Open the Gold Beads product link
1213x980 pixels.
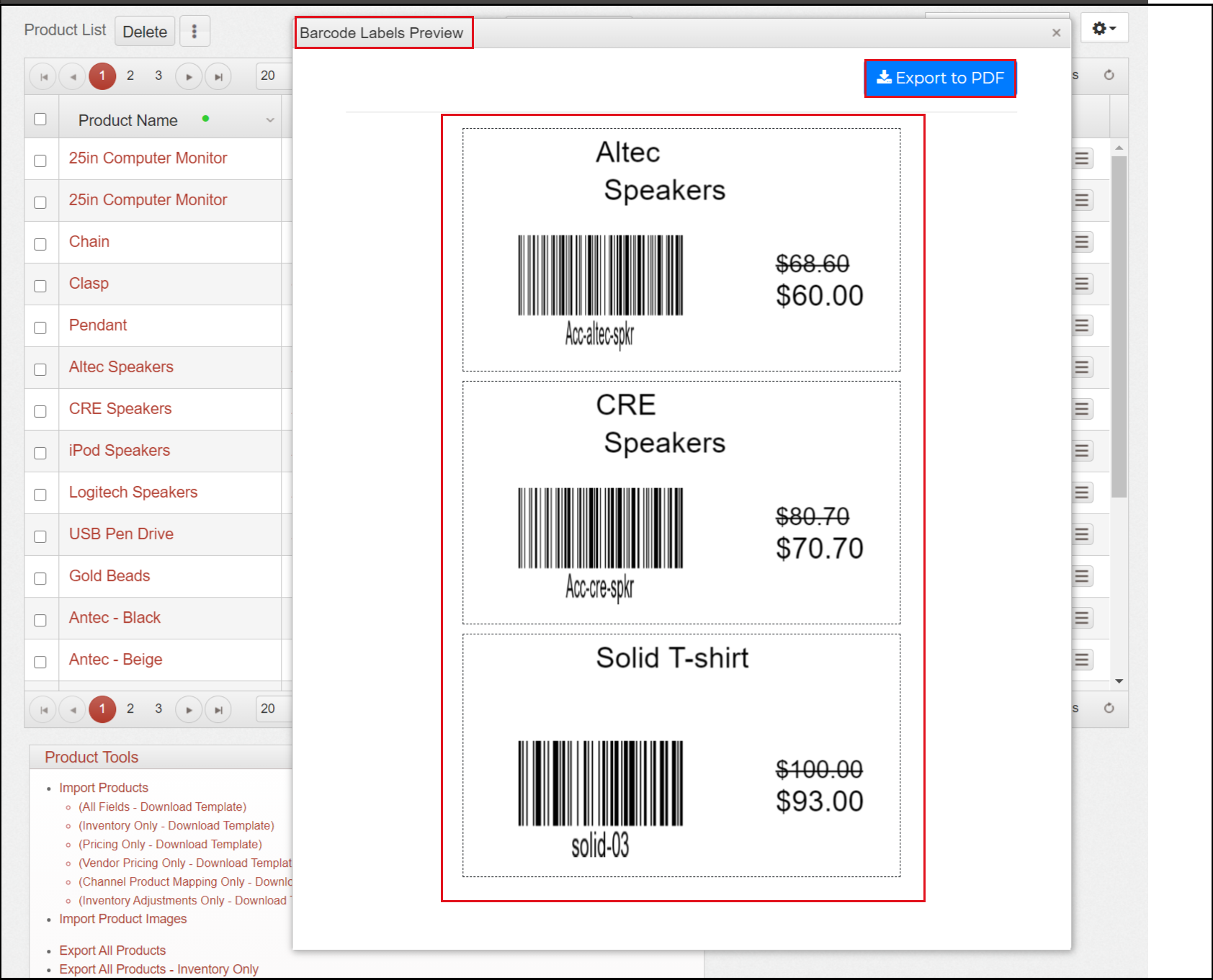pyautogui.click(x=109, y=576)
